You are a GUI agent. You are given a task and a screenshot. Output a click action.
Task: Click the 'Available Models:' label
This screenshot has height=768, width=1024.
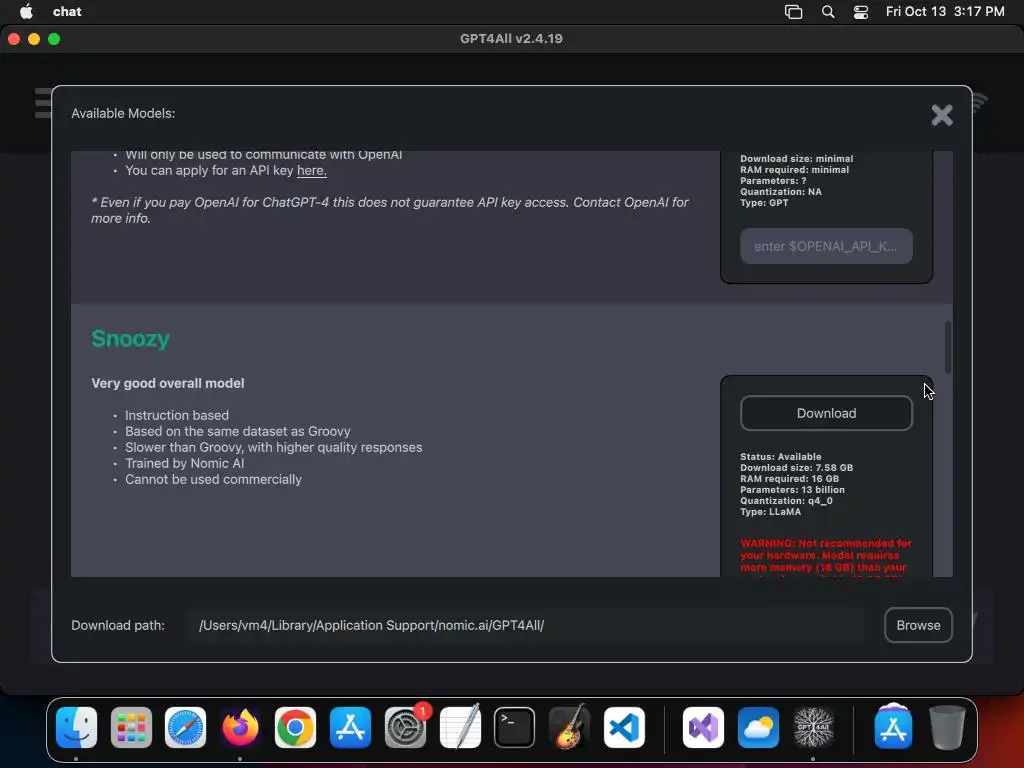[x=123, y=113]
